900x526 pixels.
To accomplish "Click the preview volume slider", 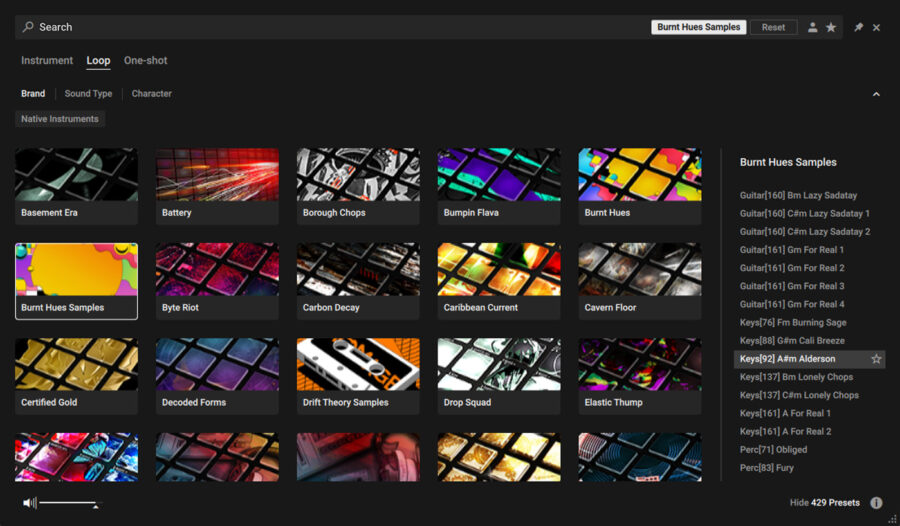I will click(x=68, y=503).
